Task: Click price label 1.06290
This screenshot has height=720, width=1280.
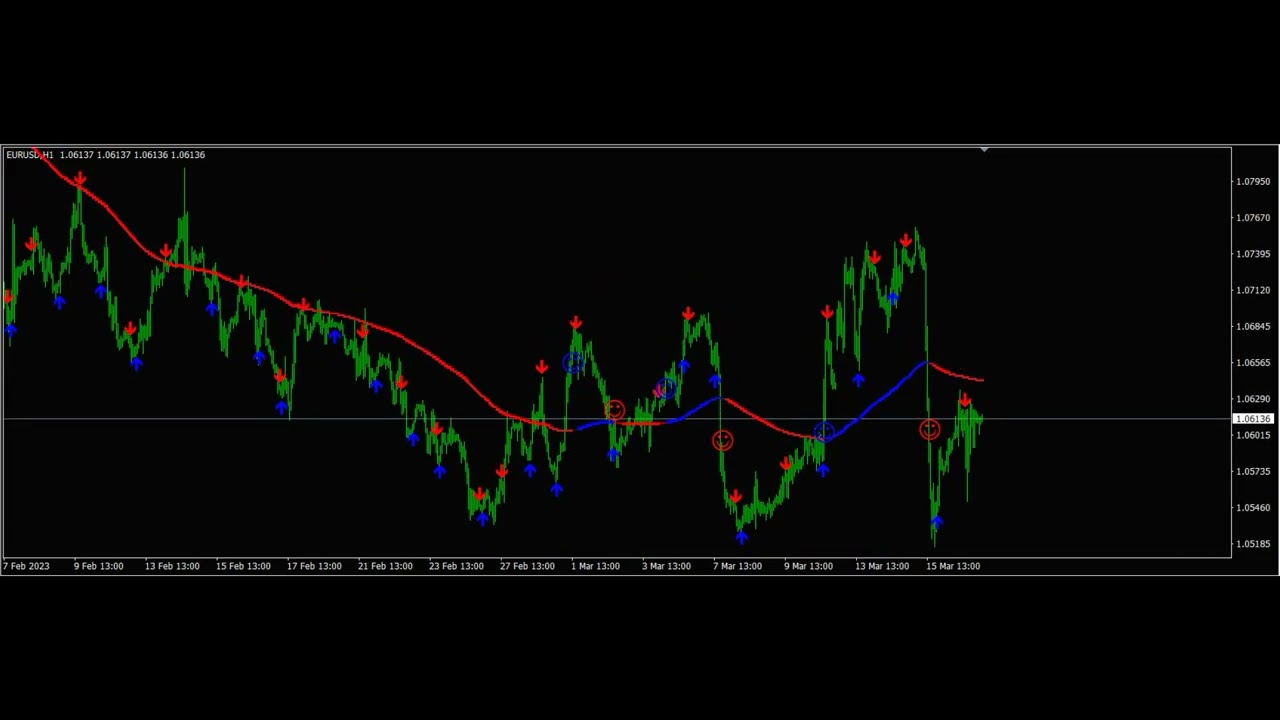Action: [1253, 399]
